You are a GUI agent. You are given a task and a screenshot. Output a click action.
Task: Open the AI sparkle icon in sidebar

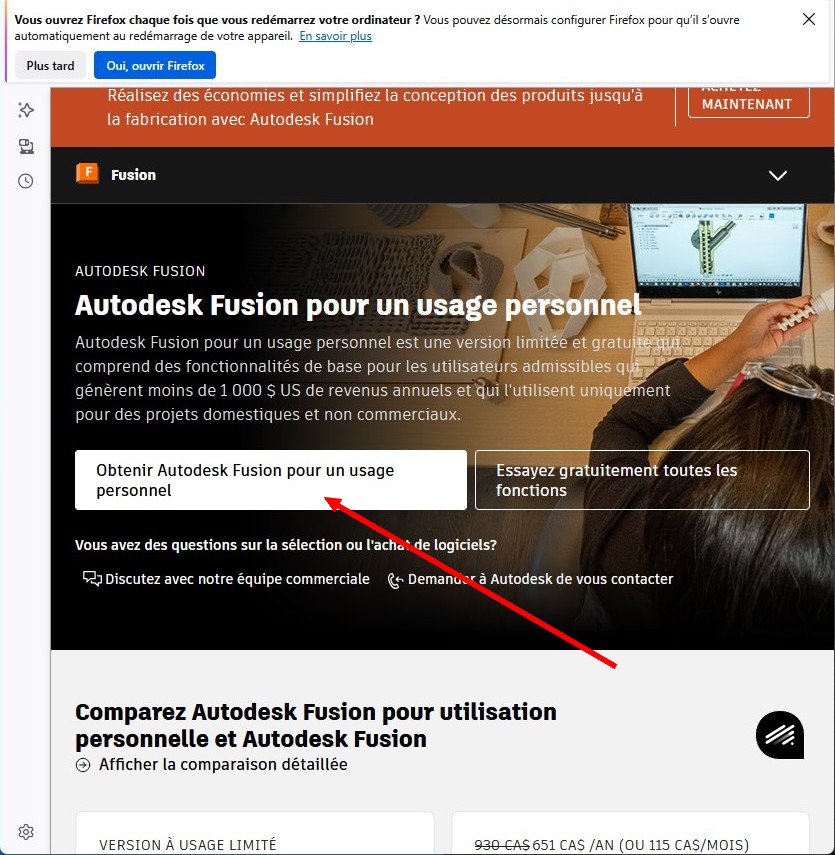pyautogui.click(x=26, y=110)
